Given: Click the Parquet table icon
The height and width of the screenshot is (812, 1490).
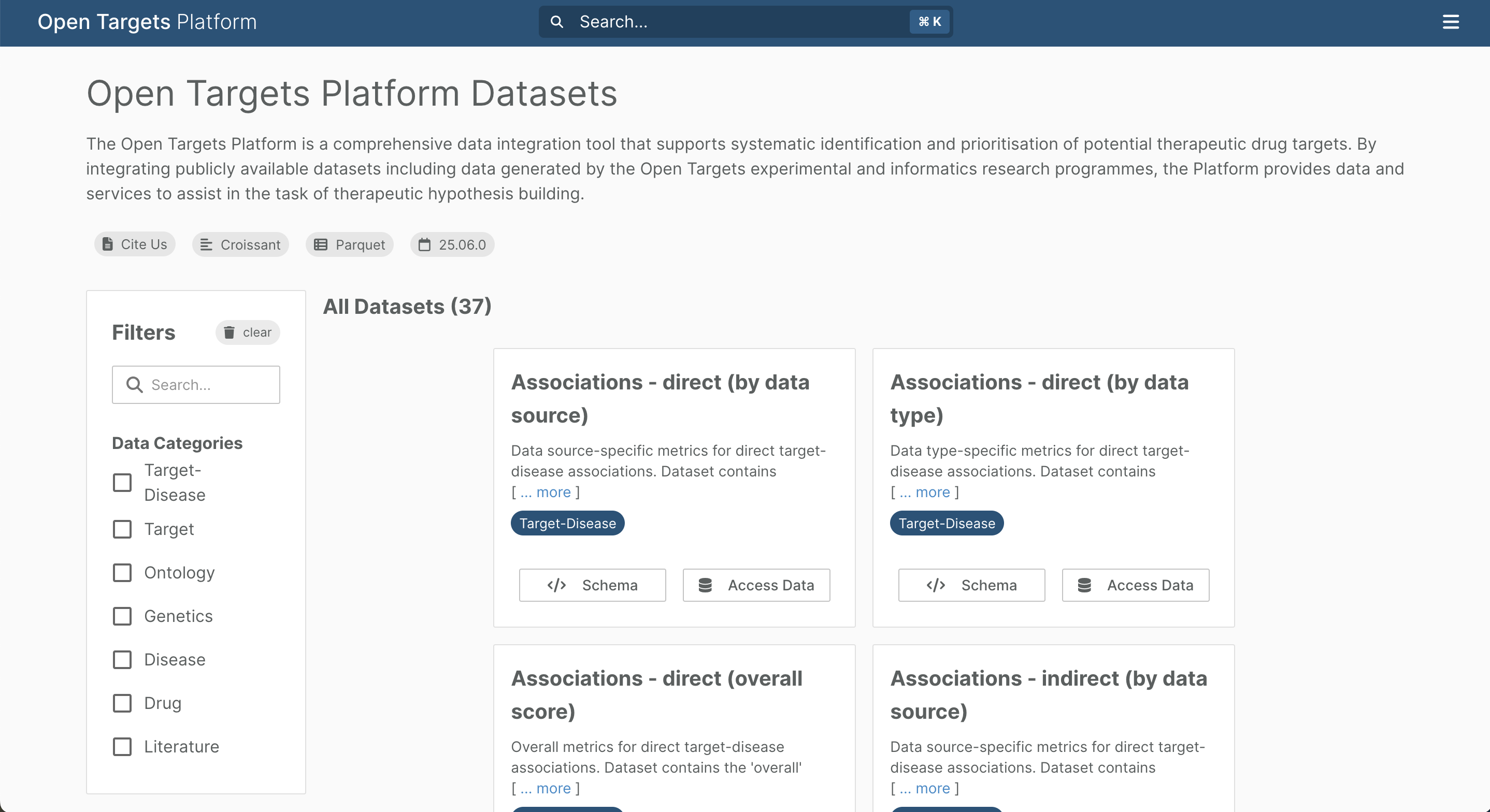Looking at the screenshot, I should click(x=322, y=244).
